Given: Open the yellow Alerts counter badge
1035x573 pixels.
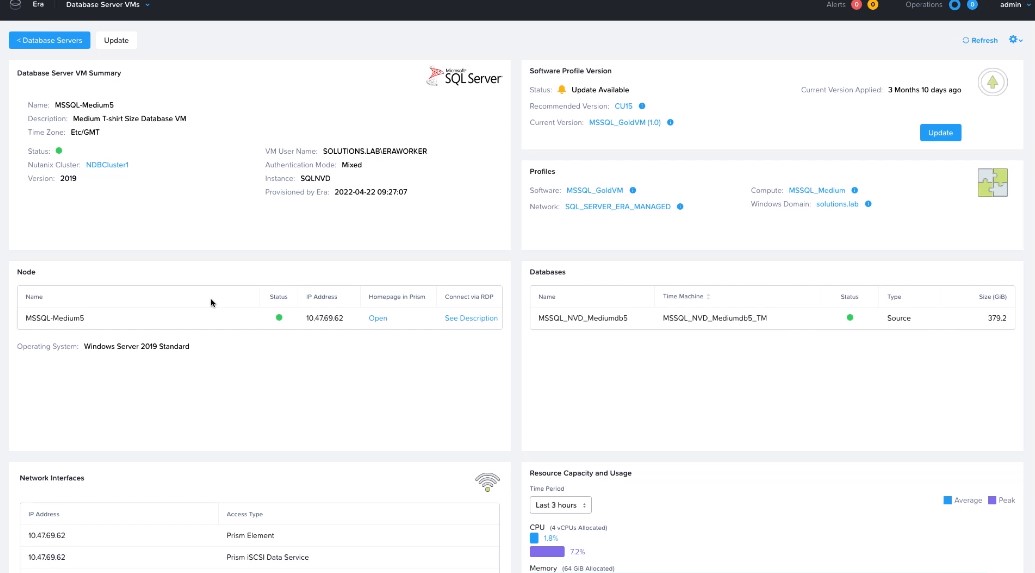Looking at the screenshot, I should (x=873, y=5).
